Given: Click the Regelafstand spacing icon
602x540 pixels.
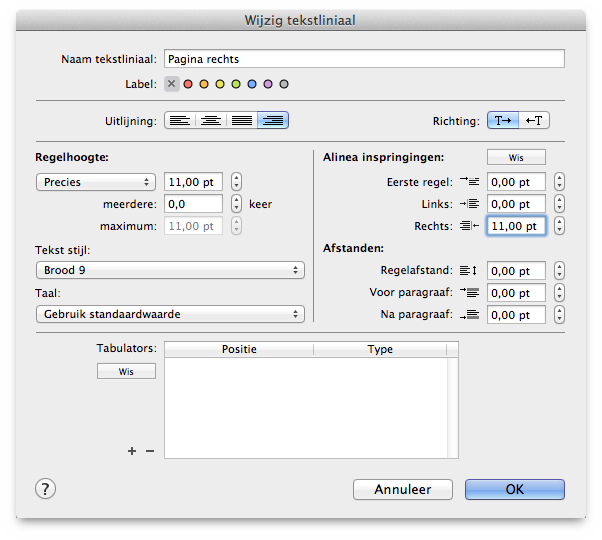Looking at the screenshot, I should click(x=469, y=271).
